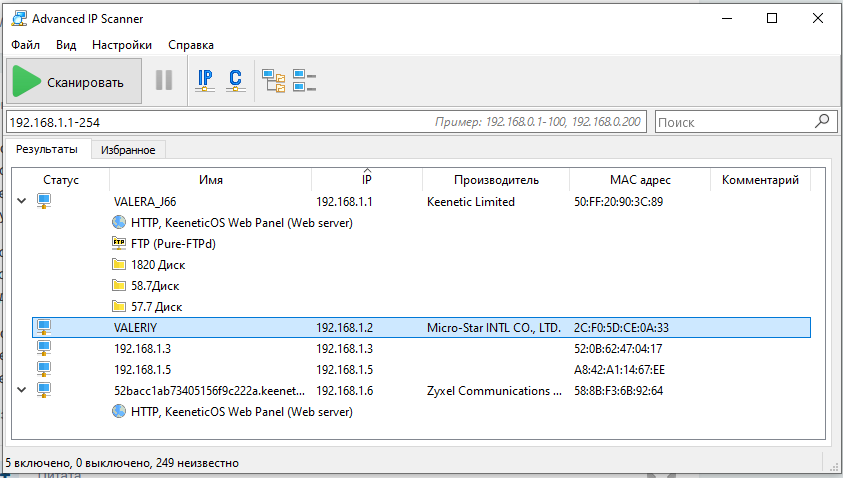Click the computer icon of 192.168.1.5 row
This screenshot has height=478, width=843.
44,369
